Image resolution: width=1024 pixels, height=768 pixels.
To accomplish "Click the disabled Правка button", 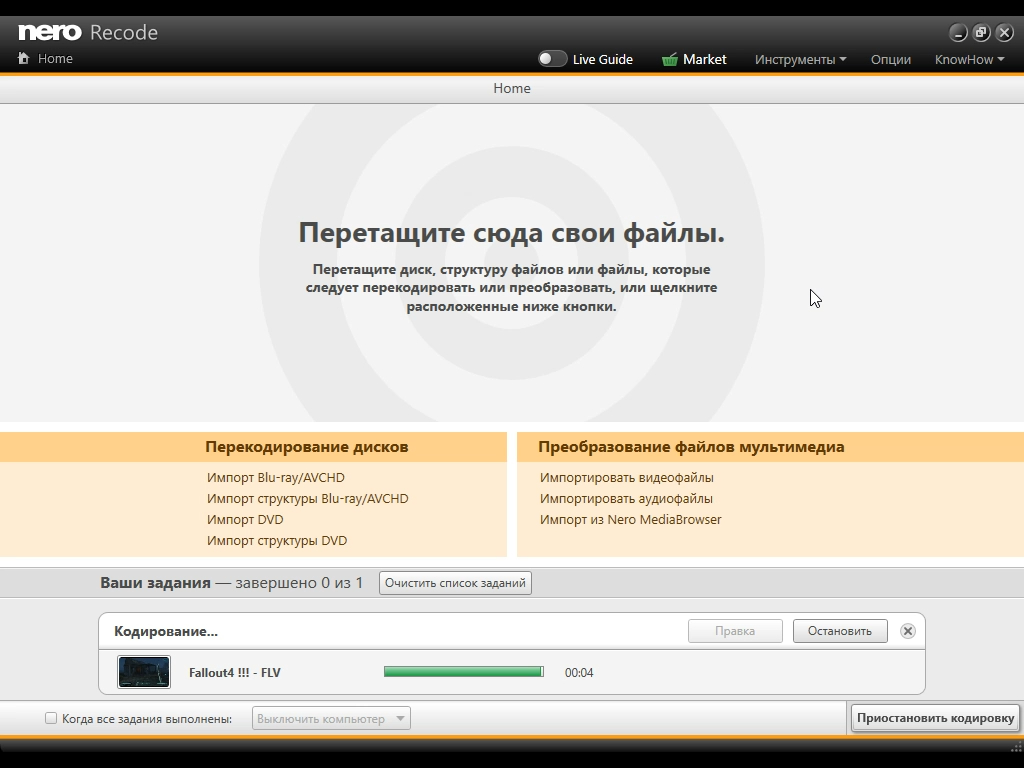I will tap(735, 631).
